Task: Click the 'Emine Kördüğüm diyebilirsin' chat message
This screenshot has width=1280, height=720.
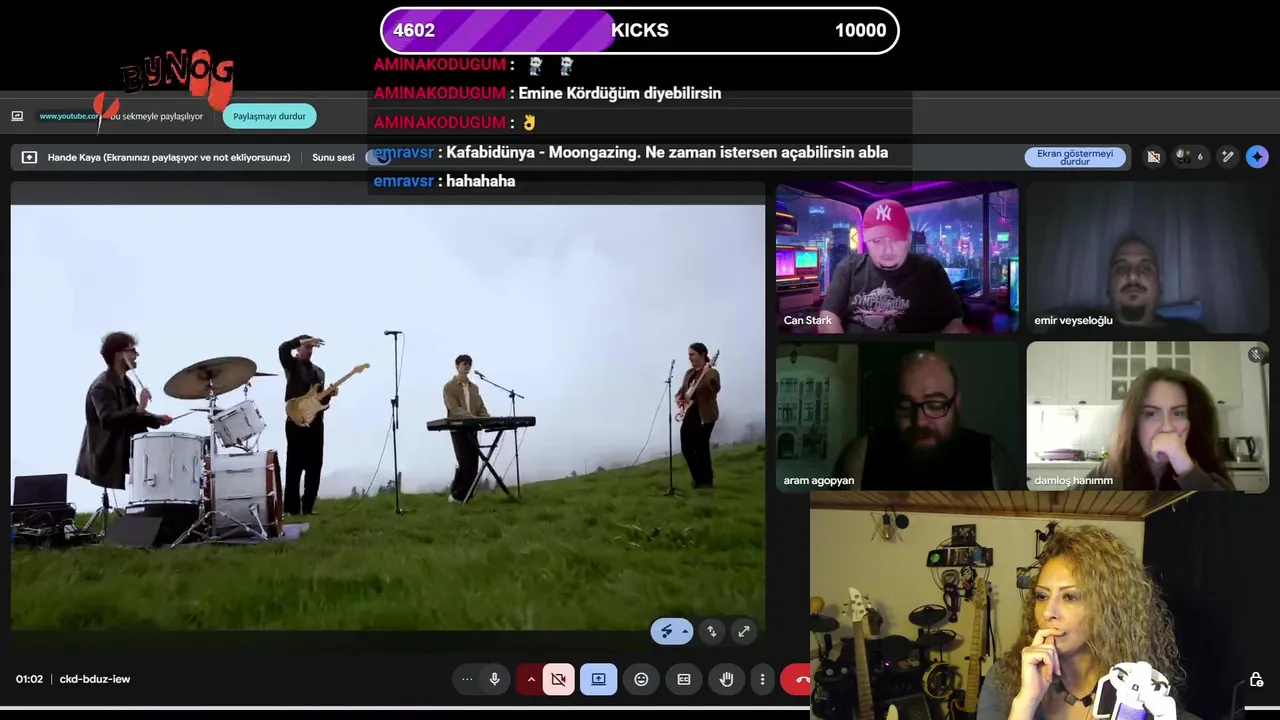Action: (620, 93)
